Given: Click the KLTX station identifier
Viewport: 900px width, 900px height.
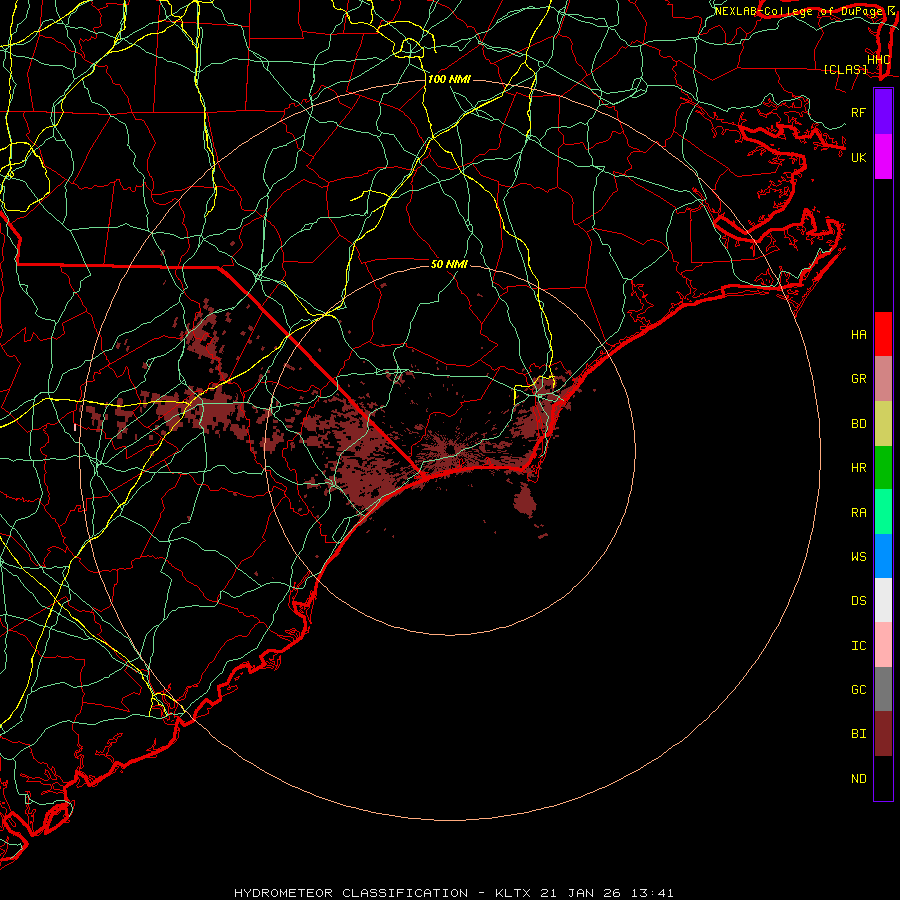Looking at the screenshot, I should (513, 893).
